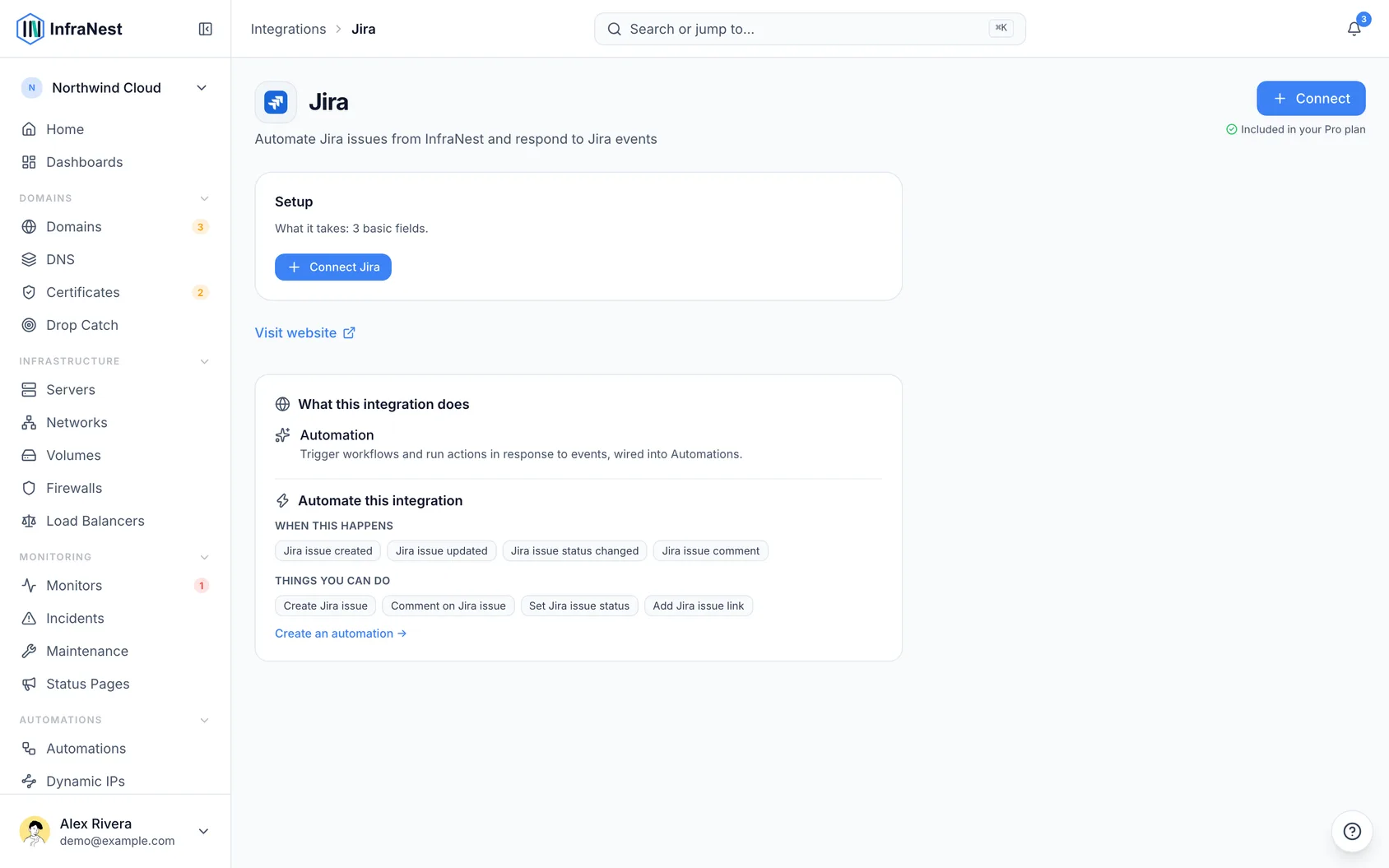Click the top-right Connect button

(x=1311, y=98)
